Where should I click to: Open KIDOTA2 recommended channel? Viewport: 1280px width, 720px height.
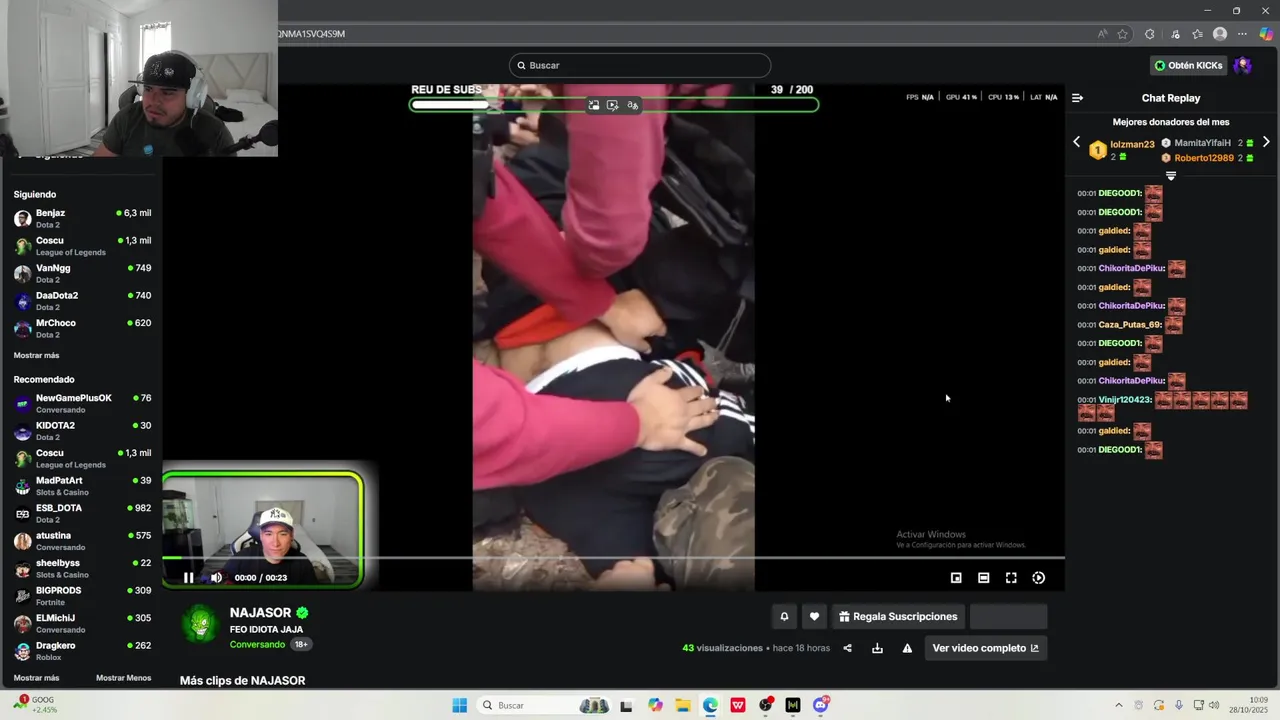[x=82, y=431]
